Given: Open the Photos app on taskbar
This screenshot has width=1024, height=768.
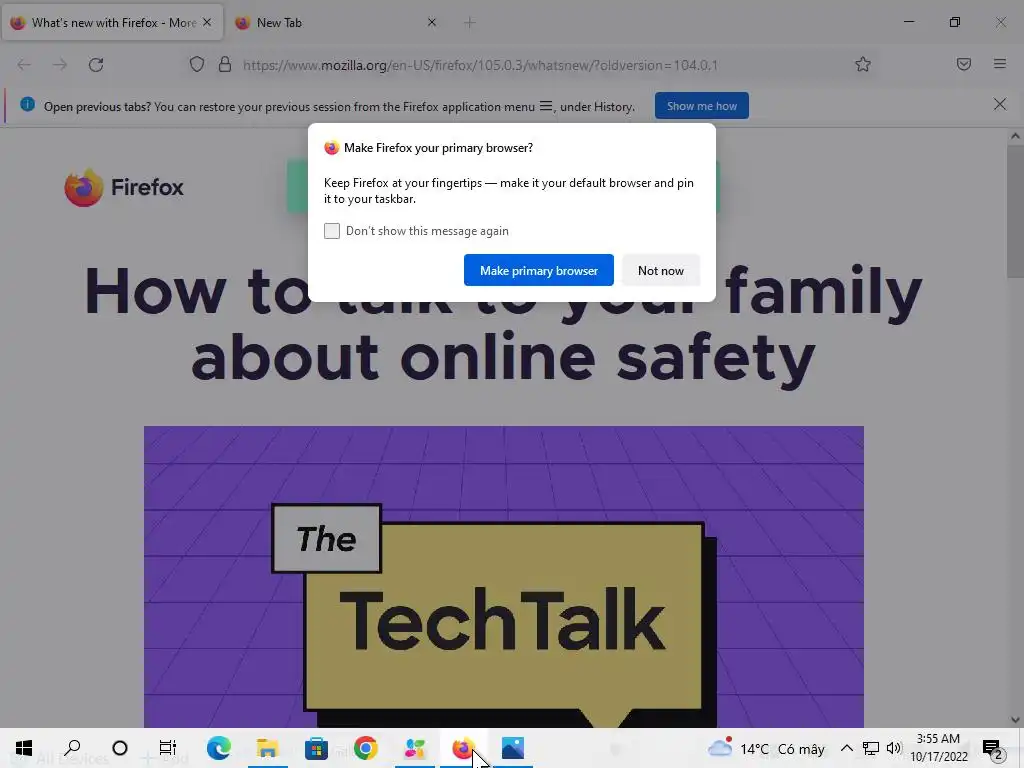Looking at the screenshot, I should (513, 748).
